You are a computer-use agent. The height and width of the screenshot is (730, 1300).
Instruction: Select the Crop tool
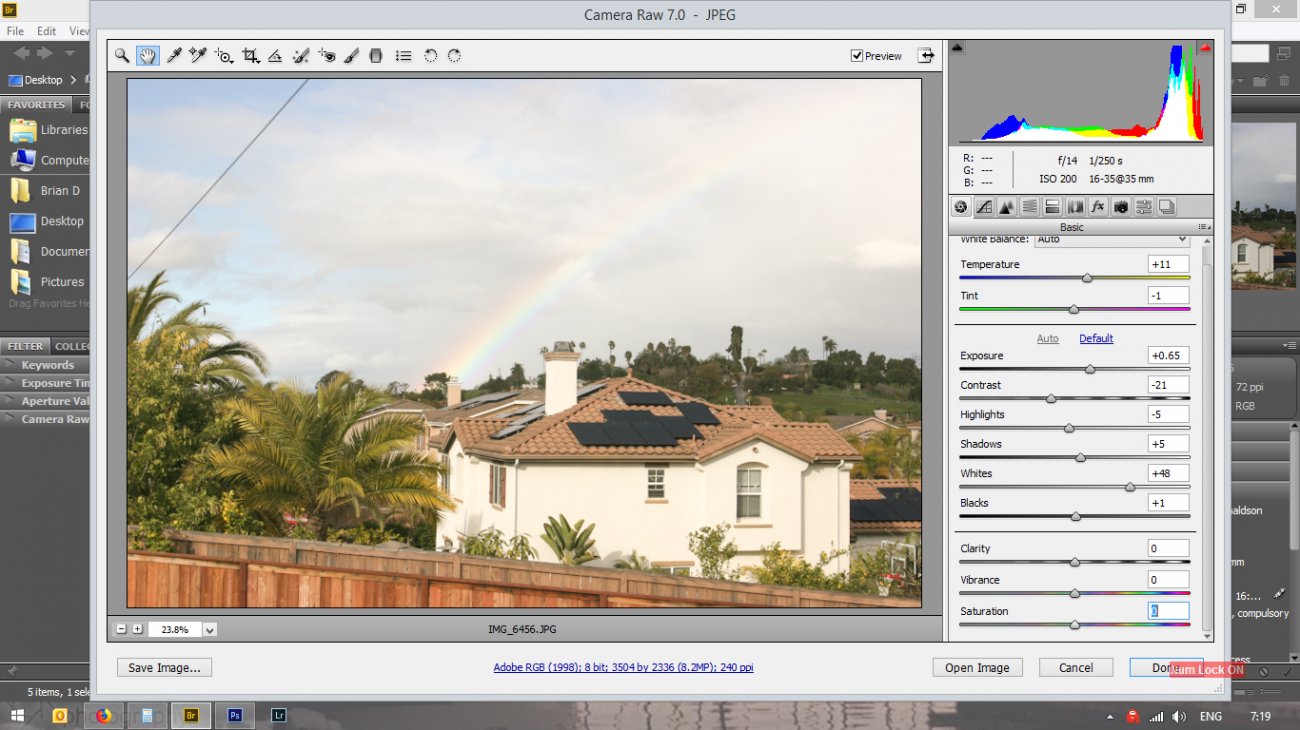pyautogui.click(x=251, y=56)
